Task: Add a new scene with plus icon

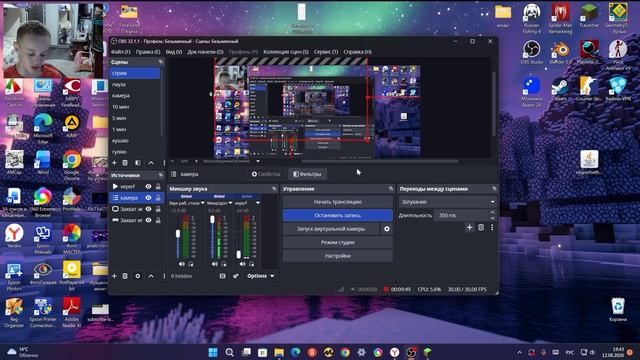Action: point(114,163)
